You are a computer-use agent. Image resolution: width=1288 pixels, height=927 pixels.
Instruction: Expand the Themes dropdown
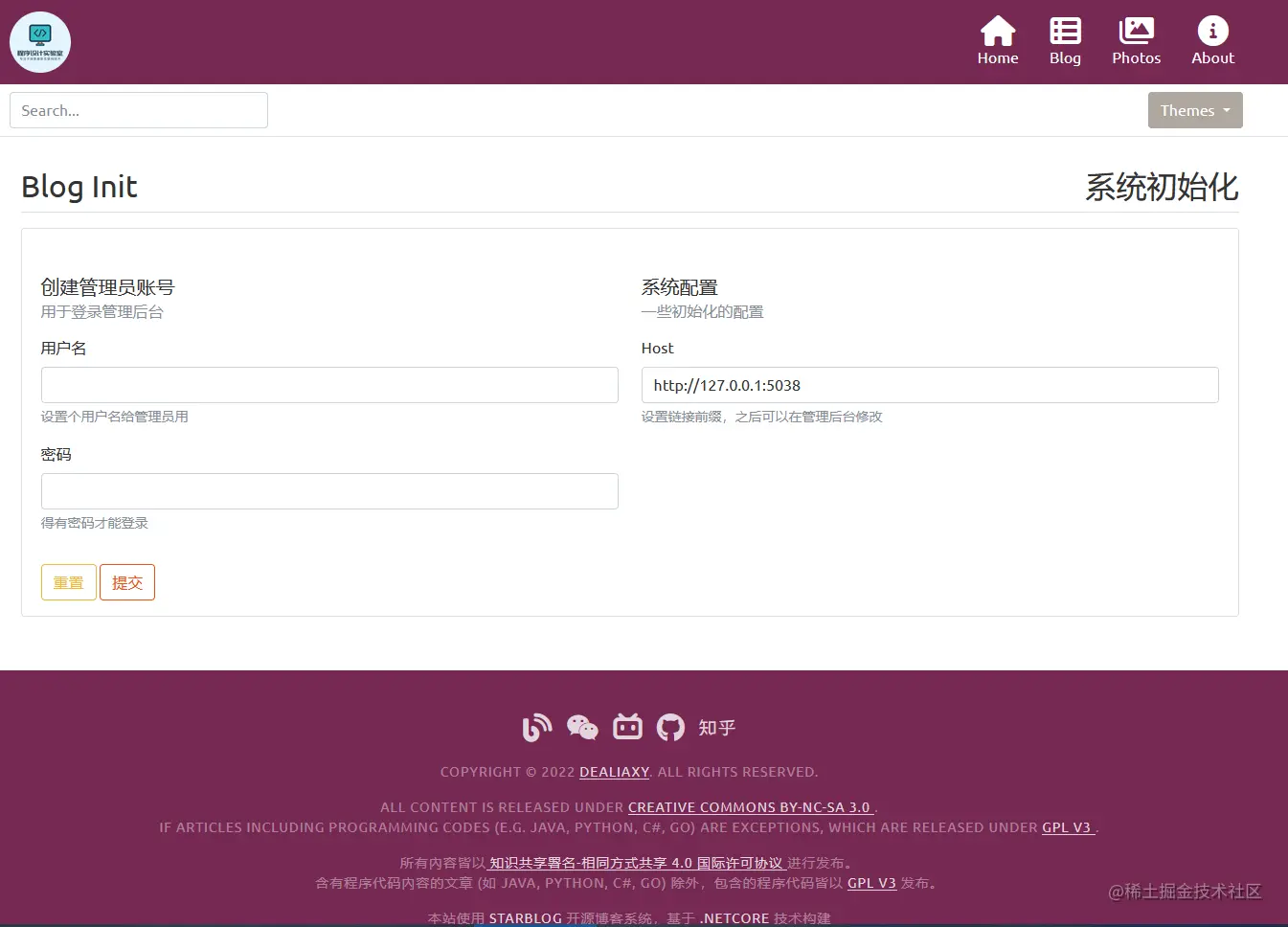click(x=1195, y=110)
